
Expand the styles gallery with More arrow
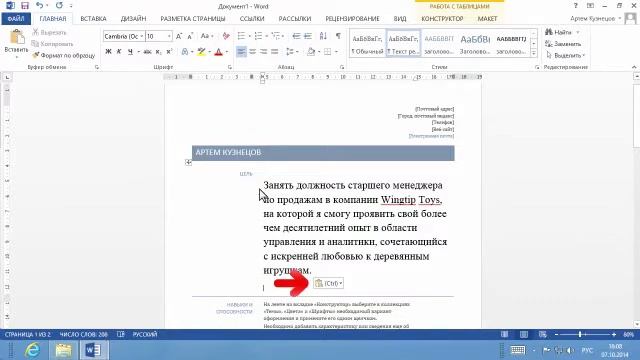pos(533,53)
